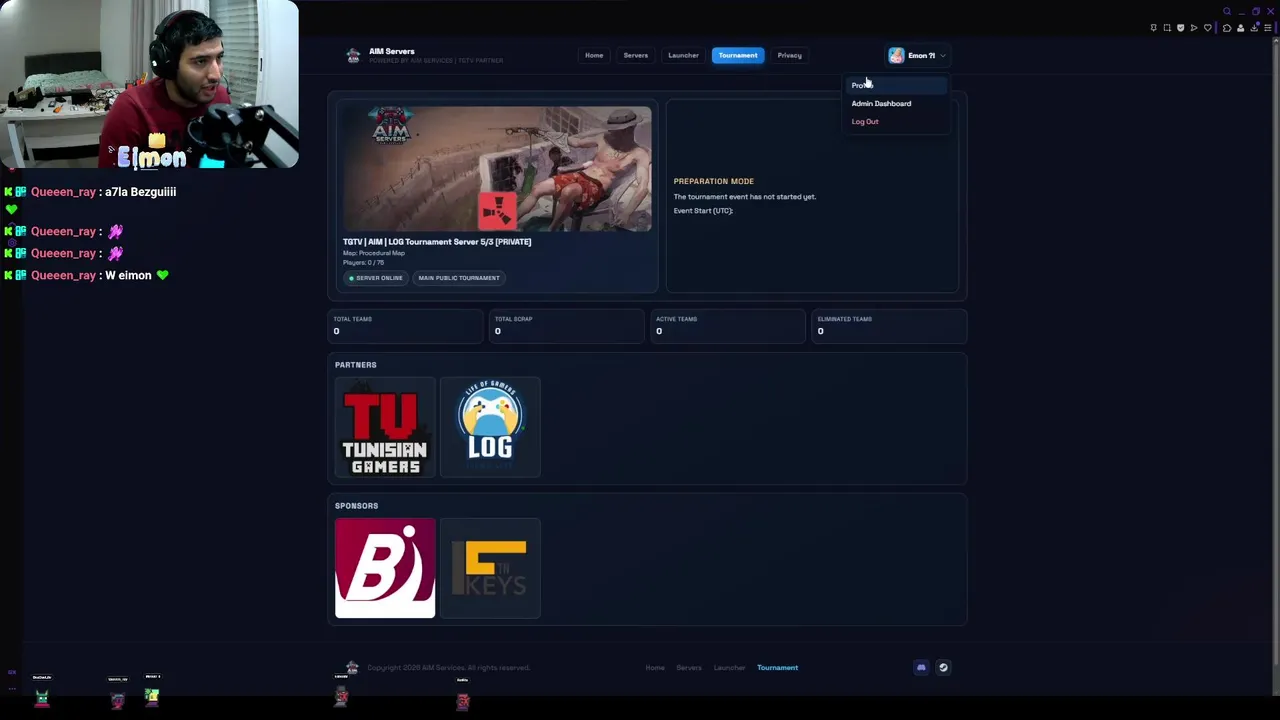1280x720 pixels.
Task: Open the Bi sponsor logo
Action: click(385, 568)
